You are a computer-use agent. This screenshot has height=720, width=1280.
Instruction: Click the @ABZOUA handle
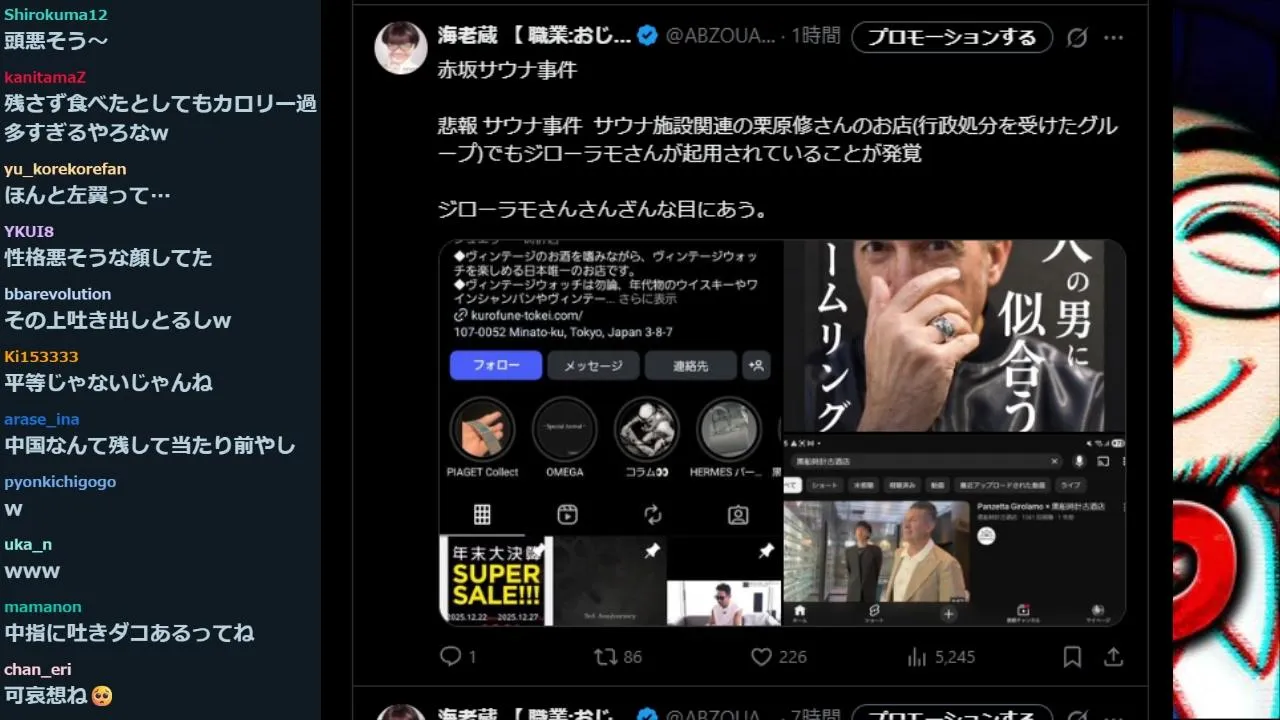point(720,36)
